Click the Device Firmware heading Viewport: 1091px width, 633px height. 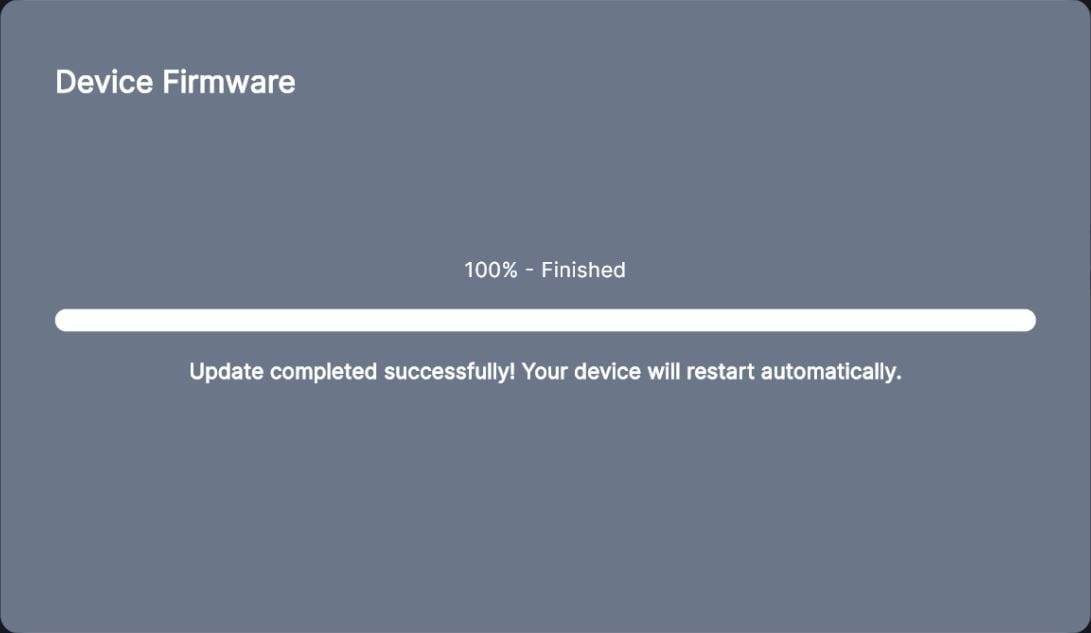pos(175,82)
